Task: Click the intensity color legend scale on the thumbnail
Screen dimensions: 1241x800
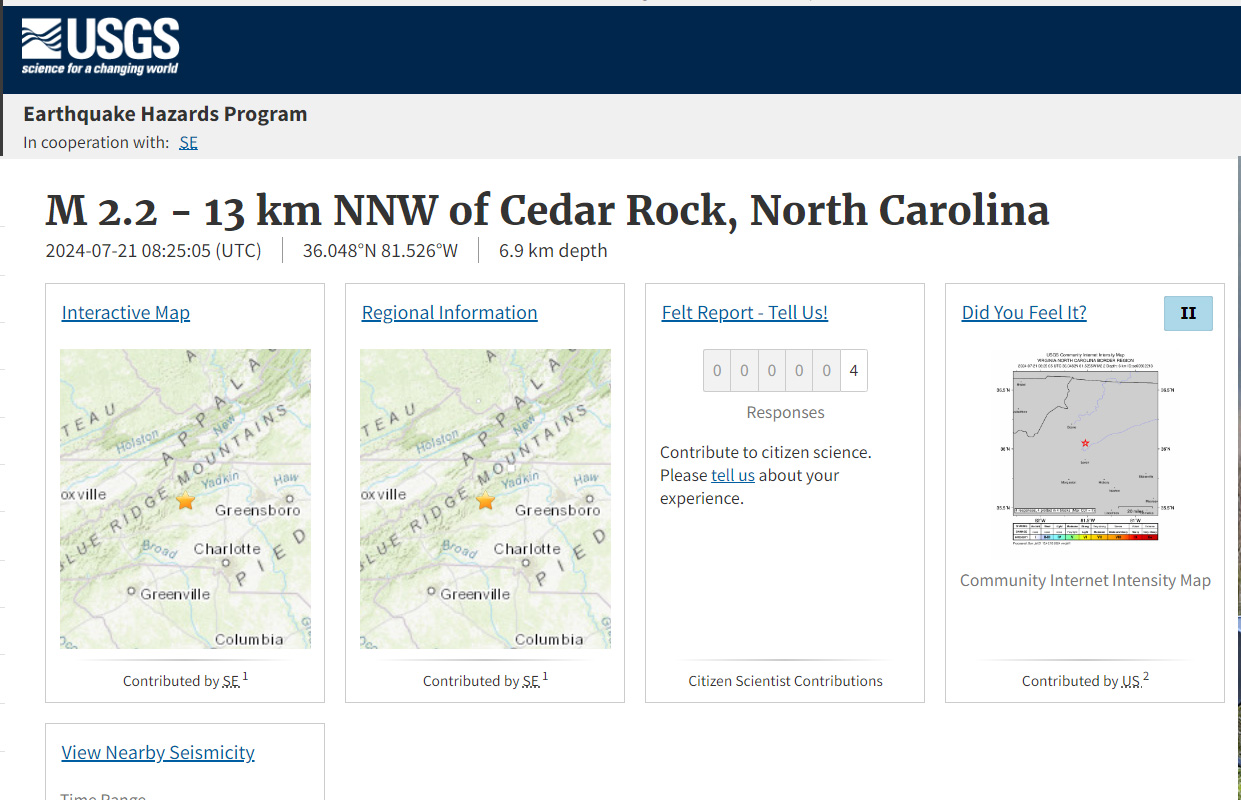Action: point(1085,532)
